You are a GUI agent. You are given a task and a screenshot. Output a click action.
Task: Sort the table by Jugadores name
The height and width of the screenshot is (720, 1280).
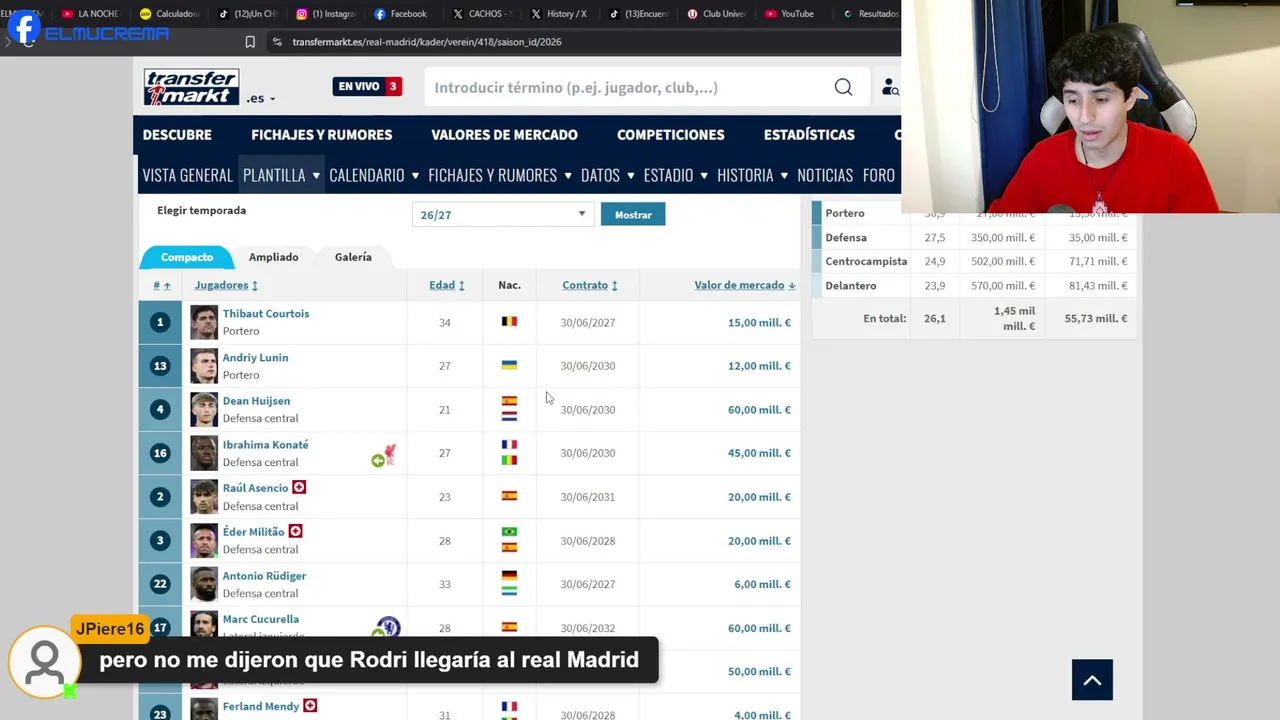click(x=226, y=285)
